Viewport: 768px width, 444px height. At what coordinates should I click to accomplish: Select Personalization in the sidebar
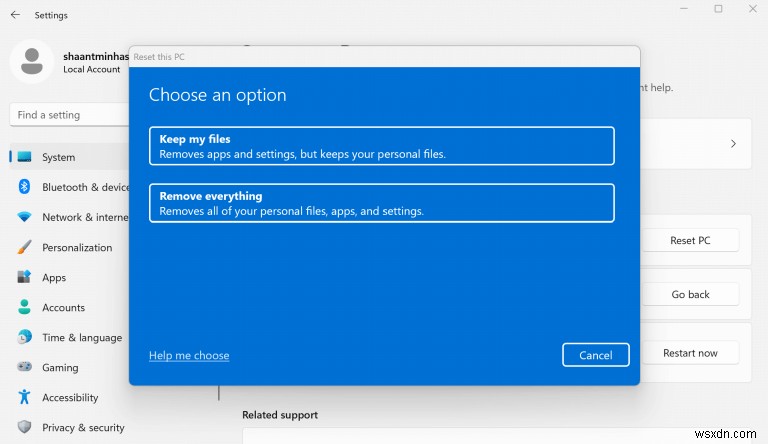click(x=70, y=247)
